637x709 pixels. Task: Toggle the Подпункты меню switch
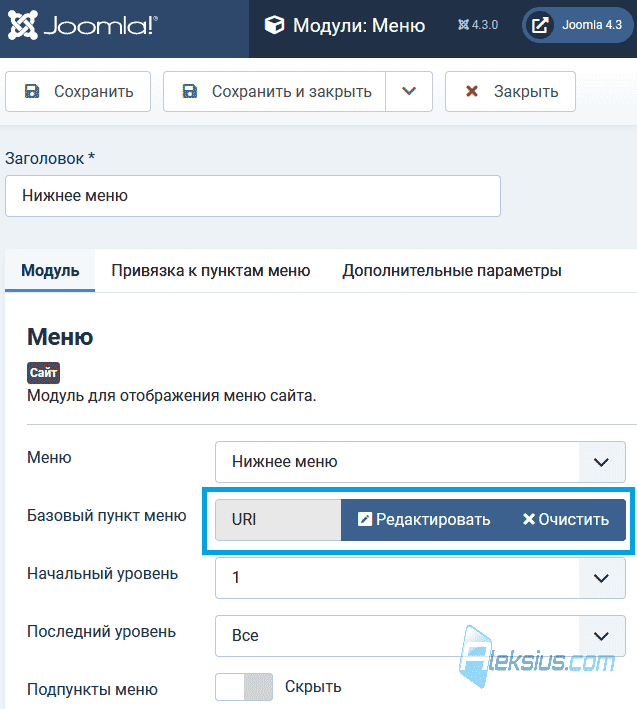[244, 687]
